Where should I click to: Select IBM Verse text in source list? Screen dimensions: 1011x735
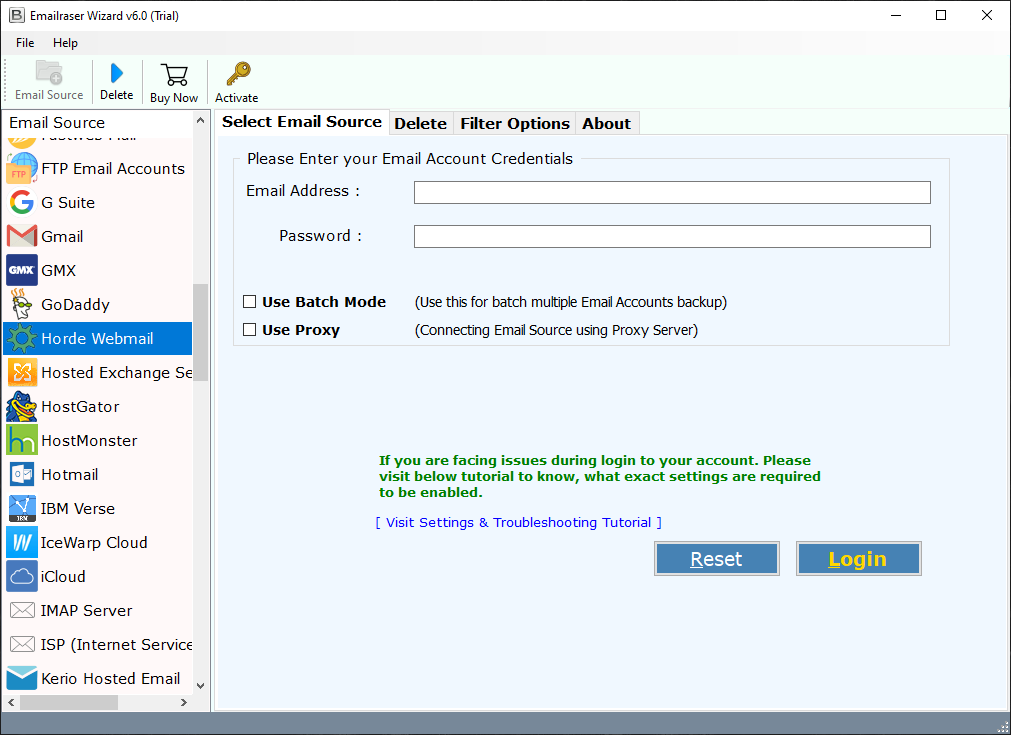click(78, 509)
